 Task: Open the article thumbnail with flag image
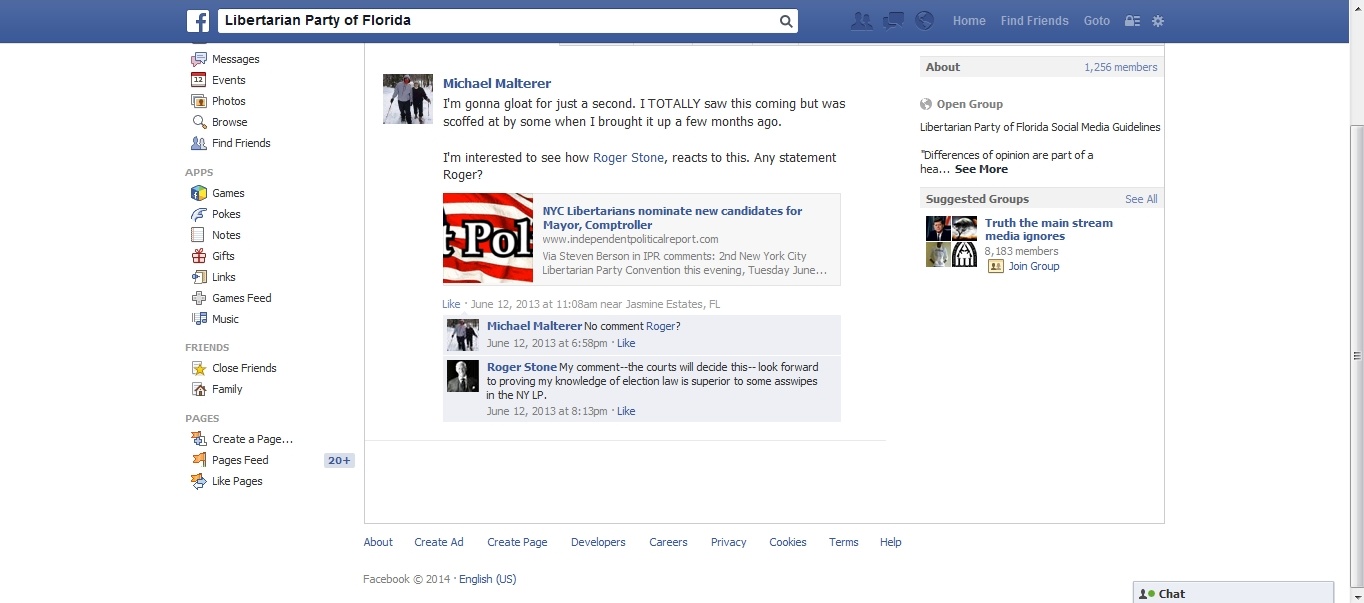tap(488, 239)
